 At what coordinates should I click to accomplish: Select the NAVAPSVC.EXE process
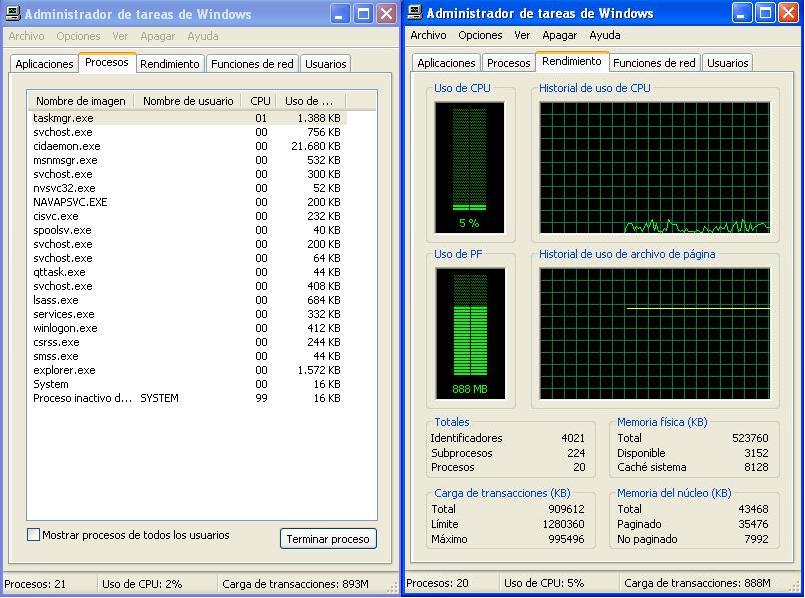[x=187, y=202]
